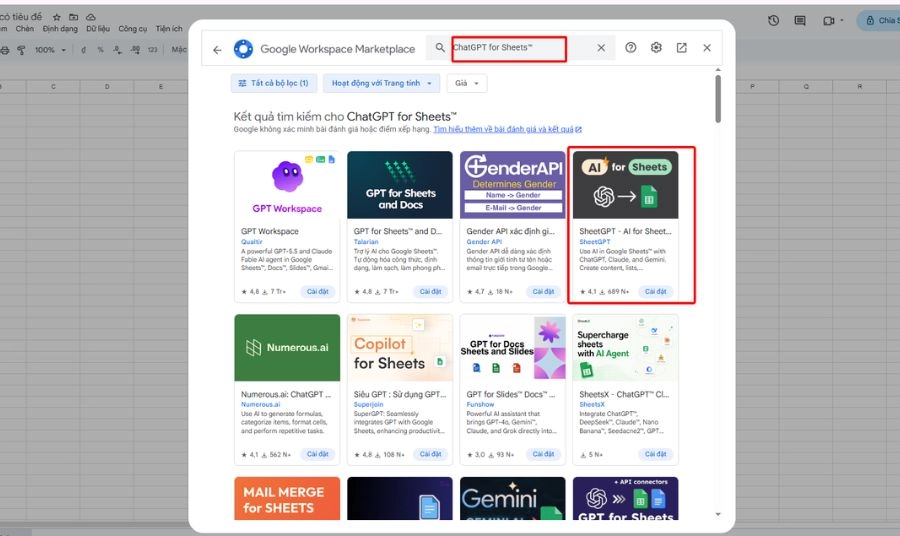Viewport: 900px width, 536px height.
Task: Click the 'SheetGPT - AI for Sheet...' title
Action: (625, 231)
